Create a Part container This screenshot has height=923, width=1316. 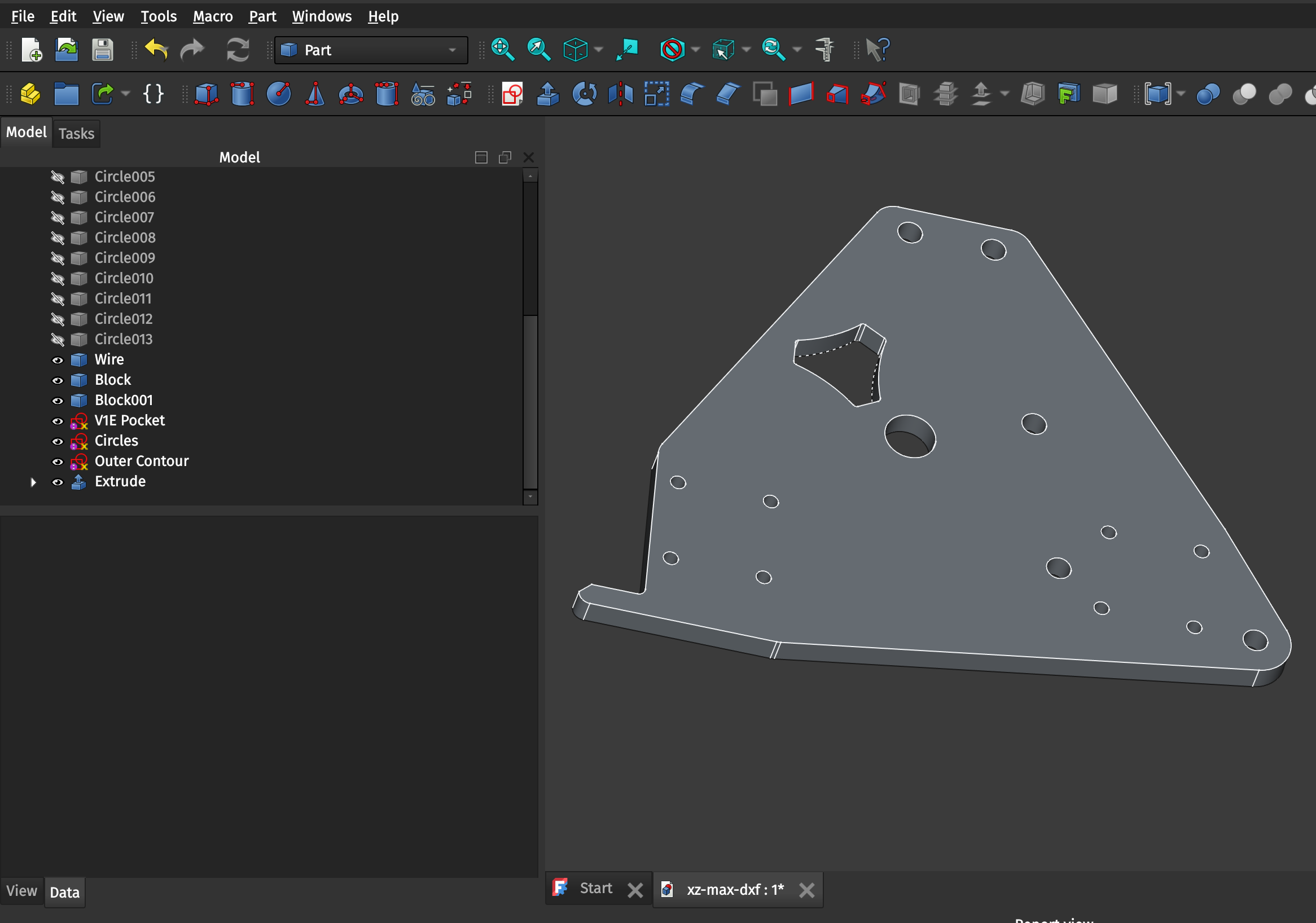coord(30,94)
